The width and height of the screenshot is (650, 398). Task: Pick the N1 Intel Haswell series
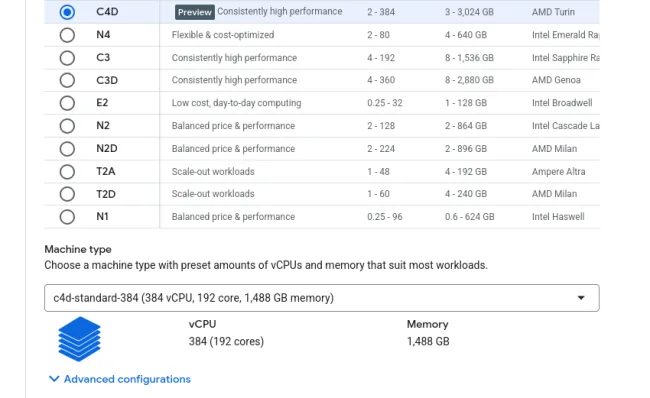pos(67,216)
